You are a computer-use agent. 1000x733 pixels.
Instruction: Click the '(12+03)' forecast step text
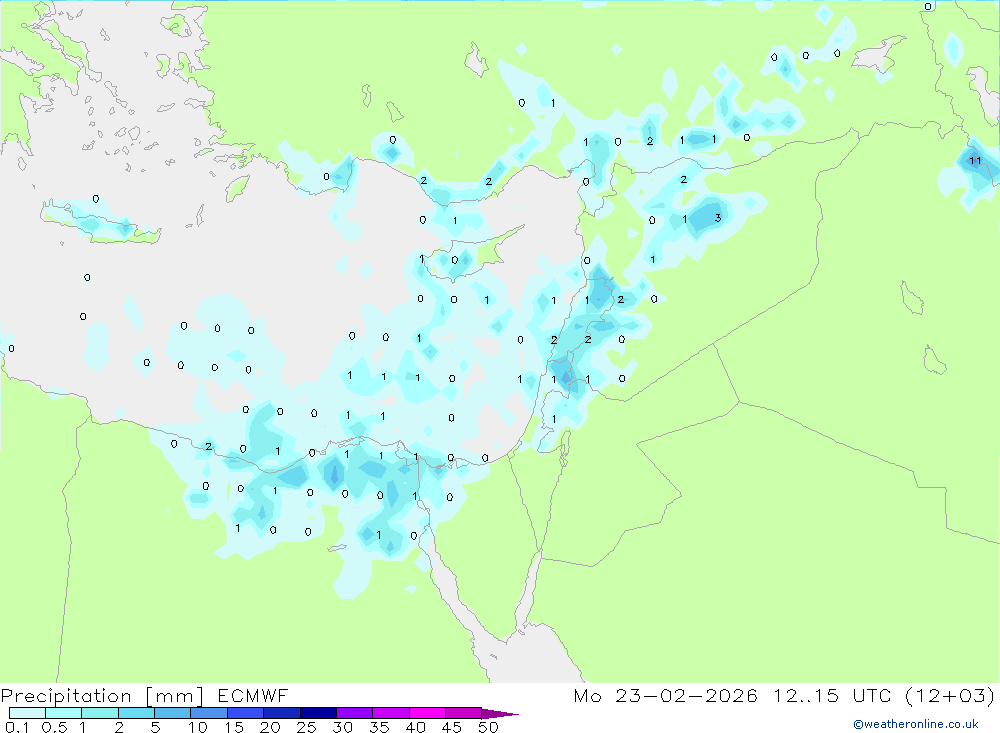click(950, 695)
